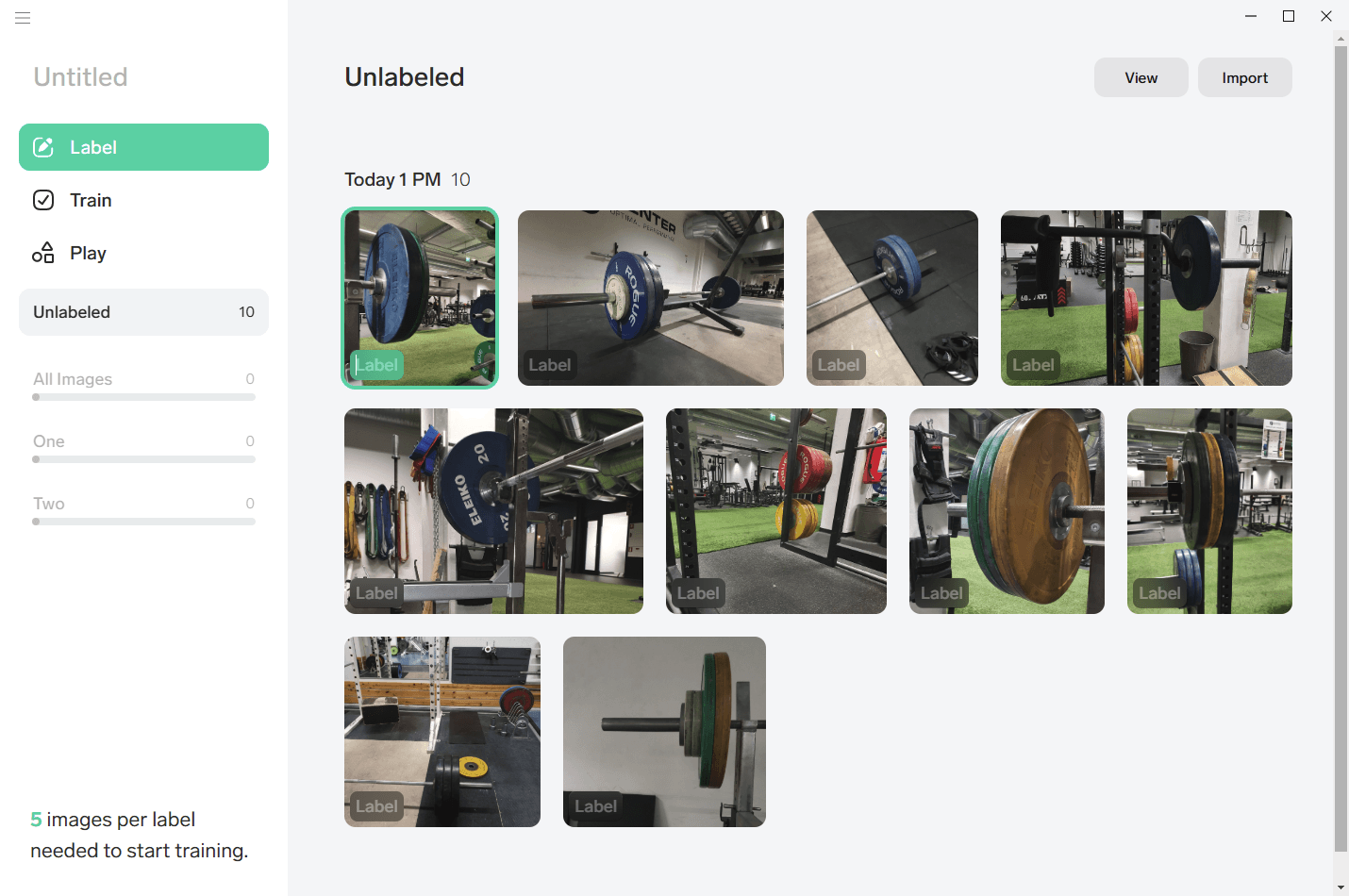Select the Unlabeled category with 10 images

[143, 312]
